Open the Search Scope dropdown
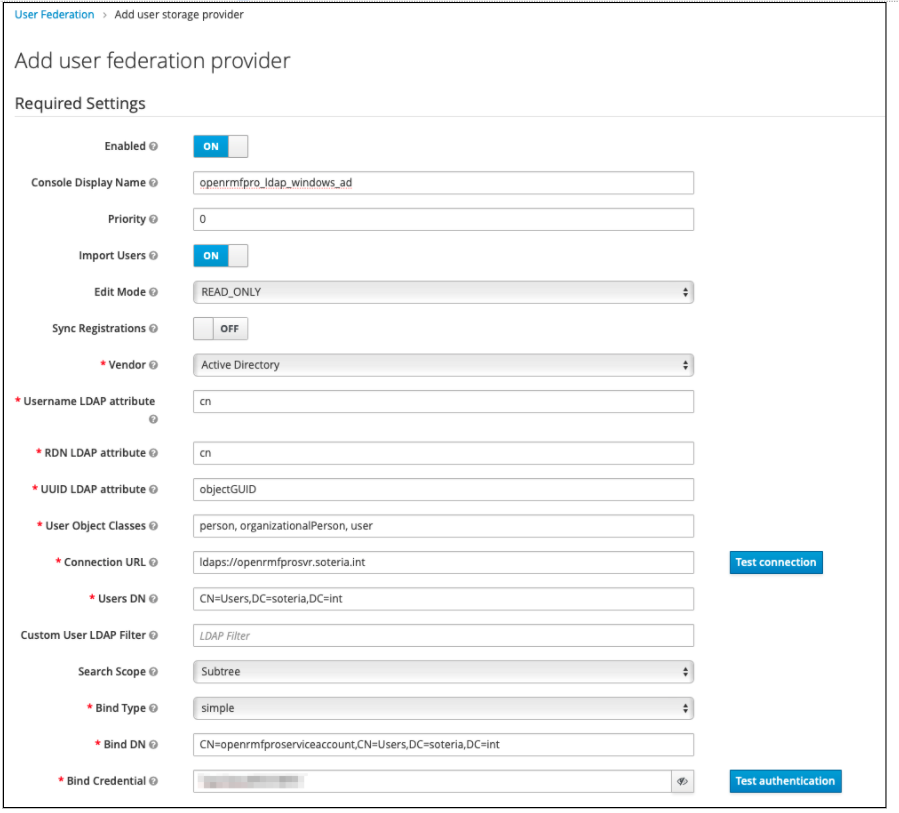Image resolution: width=899 pixels, height=813 pixels. (443, 671)
